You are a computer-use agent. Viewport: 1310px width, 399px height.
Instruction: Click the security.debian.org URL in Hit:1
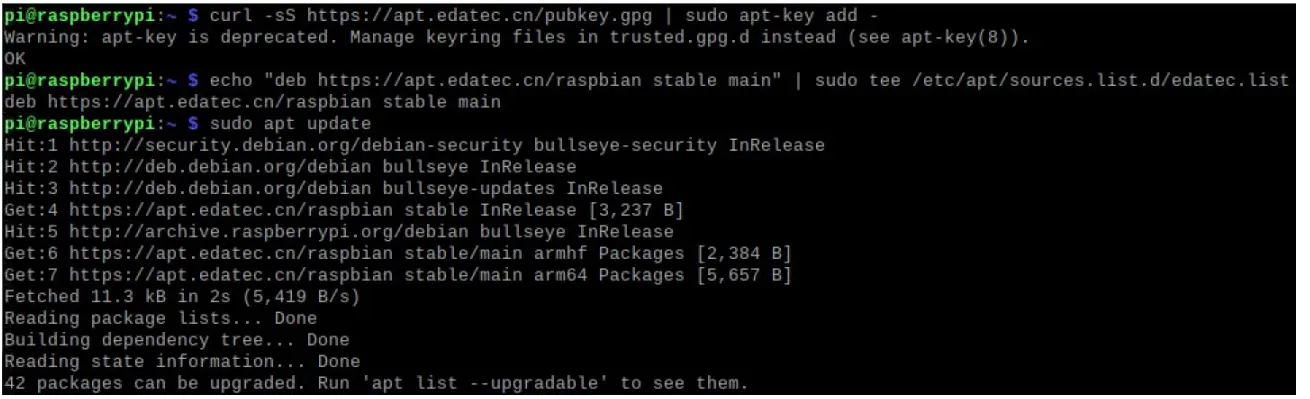pos(296,146)
